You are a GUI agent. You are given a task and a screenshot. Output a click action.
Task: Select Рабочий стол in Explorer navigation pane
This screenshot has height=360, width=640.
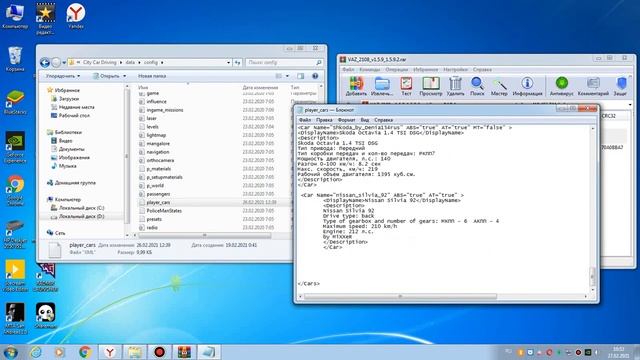coord(74,116)
